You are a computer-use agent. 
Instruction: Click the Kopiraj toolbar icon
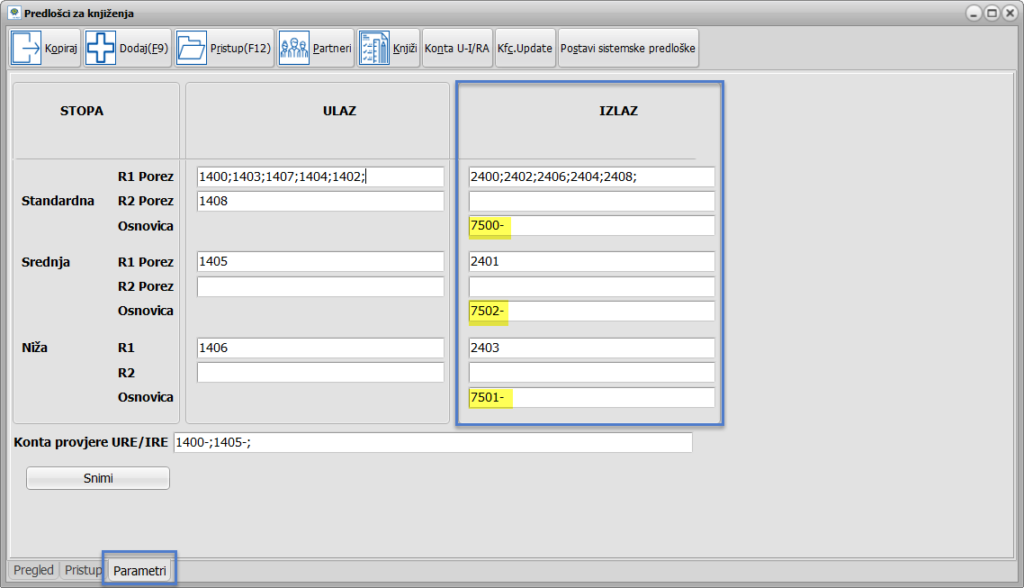point(27,48)
